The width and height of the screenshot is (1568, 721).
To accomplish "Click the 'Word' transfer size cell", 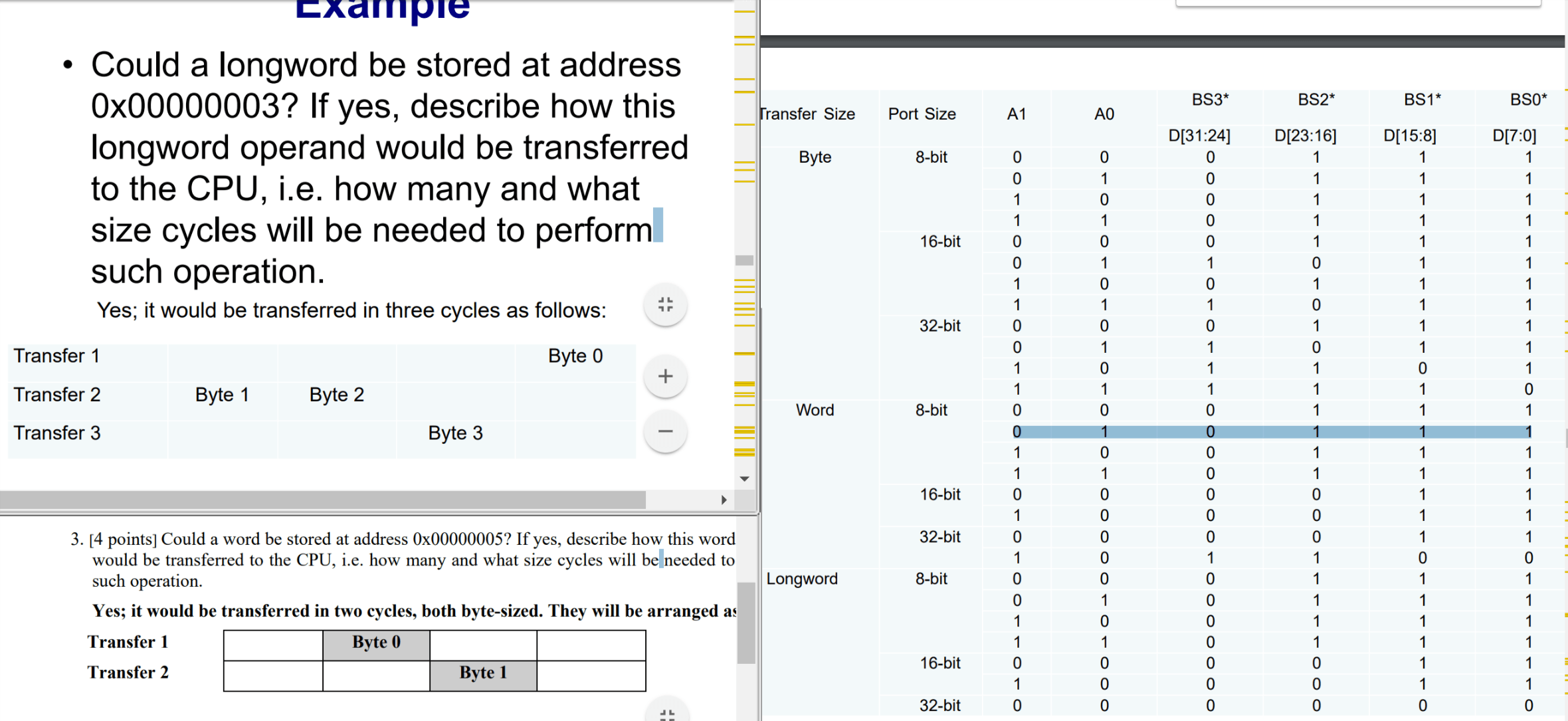I will coord(815,410).
